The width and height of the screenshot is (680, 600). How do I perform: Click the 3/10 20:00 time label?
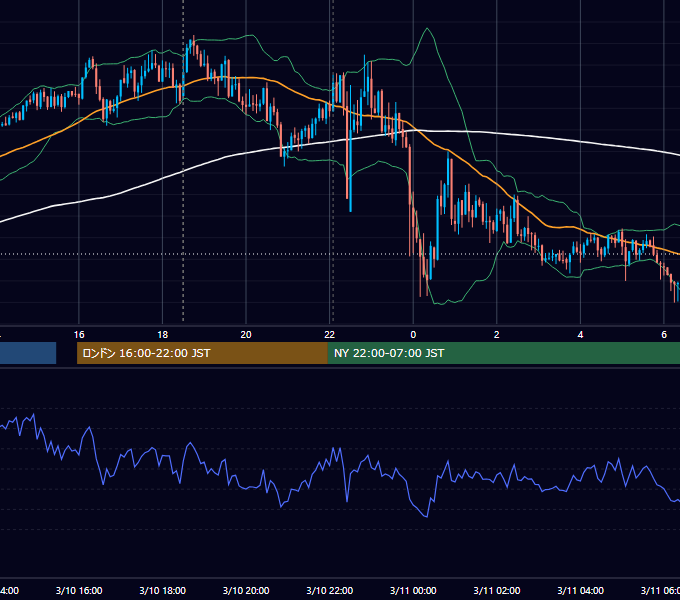pos(246,590)
